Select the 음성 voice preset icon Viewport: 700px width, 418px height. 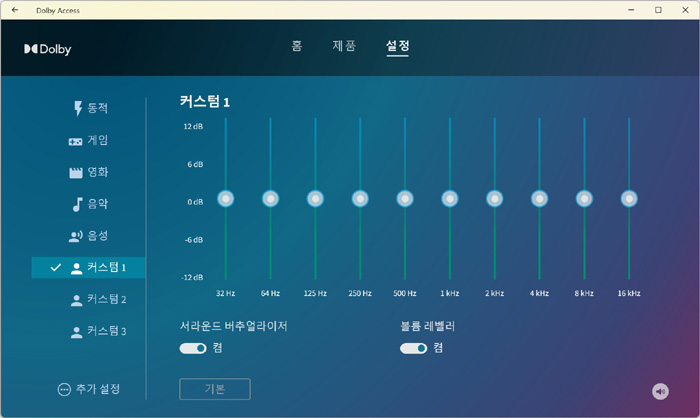point(76,236)
